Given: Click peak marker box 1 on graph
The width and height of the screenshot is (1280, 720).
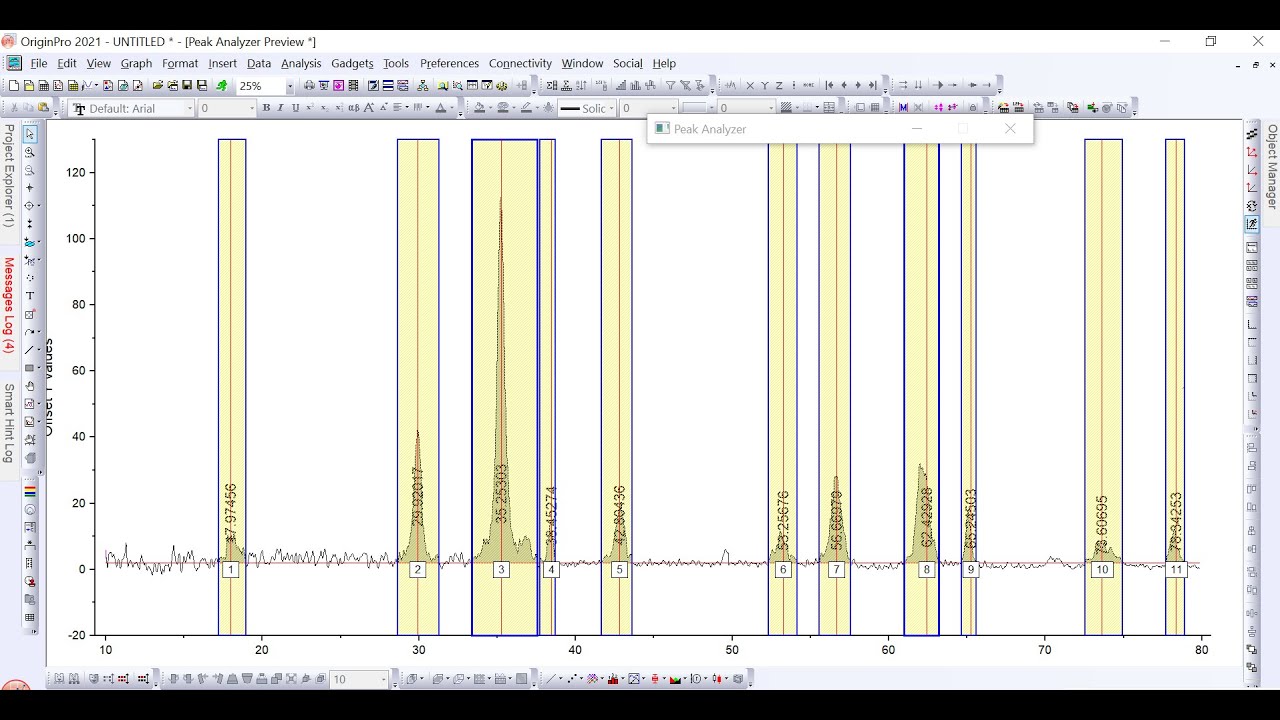Looking at the screenshot, I should pos(230,570).
